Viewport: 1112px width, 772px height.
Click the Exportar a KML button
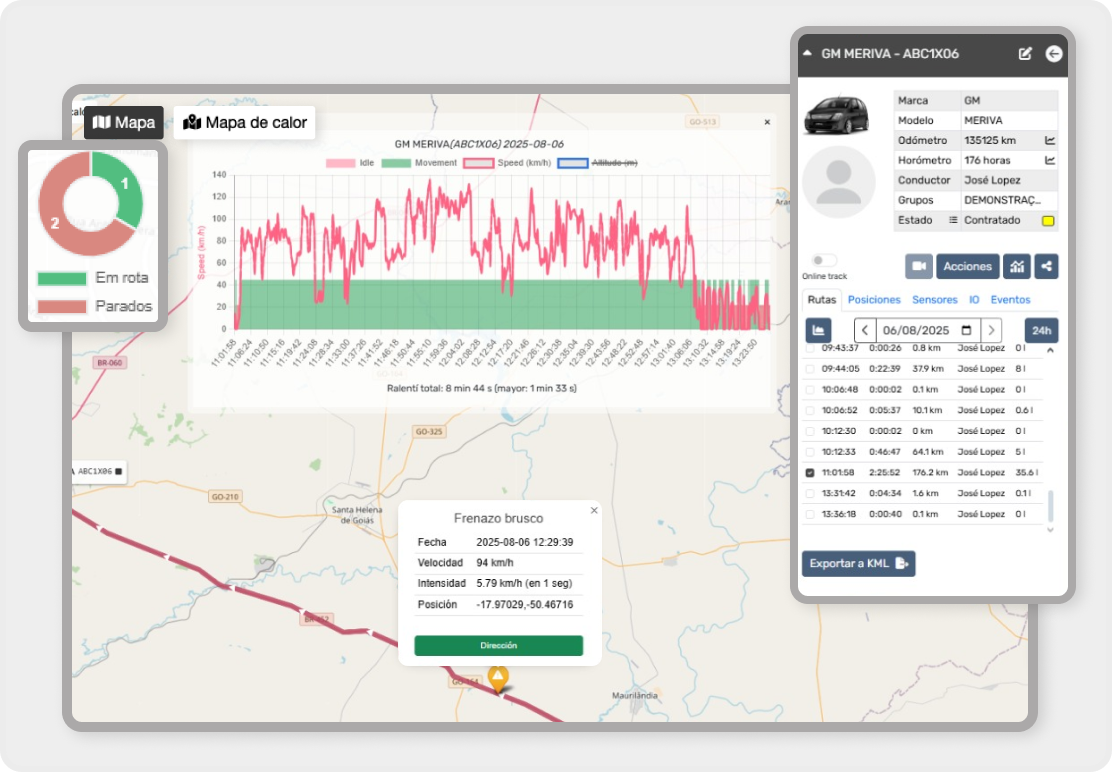coord(858,564)
